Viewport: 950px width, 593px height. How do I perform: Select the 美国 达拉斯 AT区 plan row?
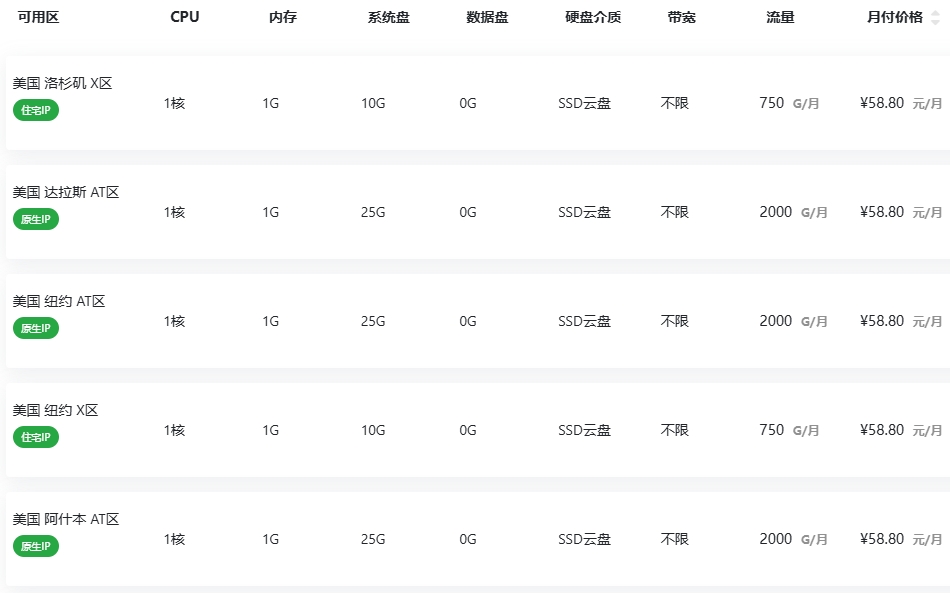(478, 212)
